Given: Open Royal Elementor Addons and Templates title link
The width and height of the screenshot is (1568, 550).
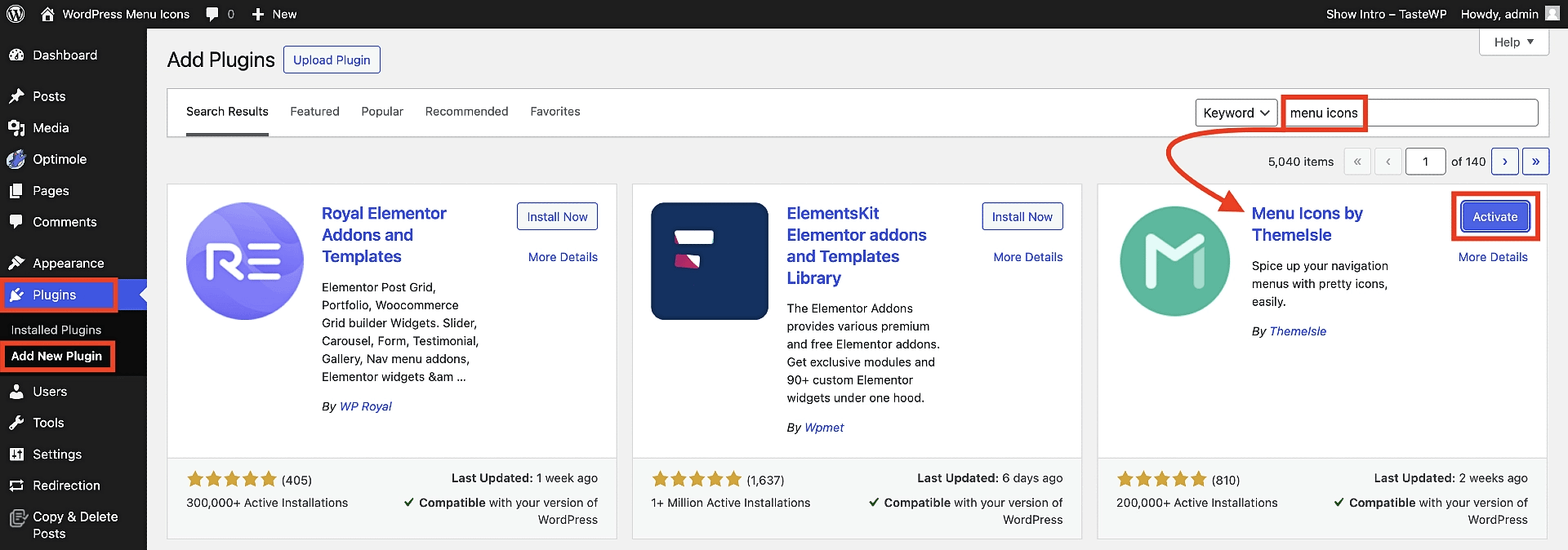Looking at the screenshot, I should pyautogui.click(x=384, y=235).
